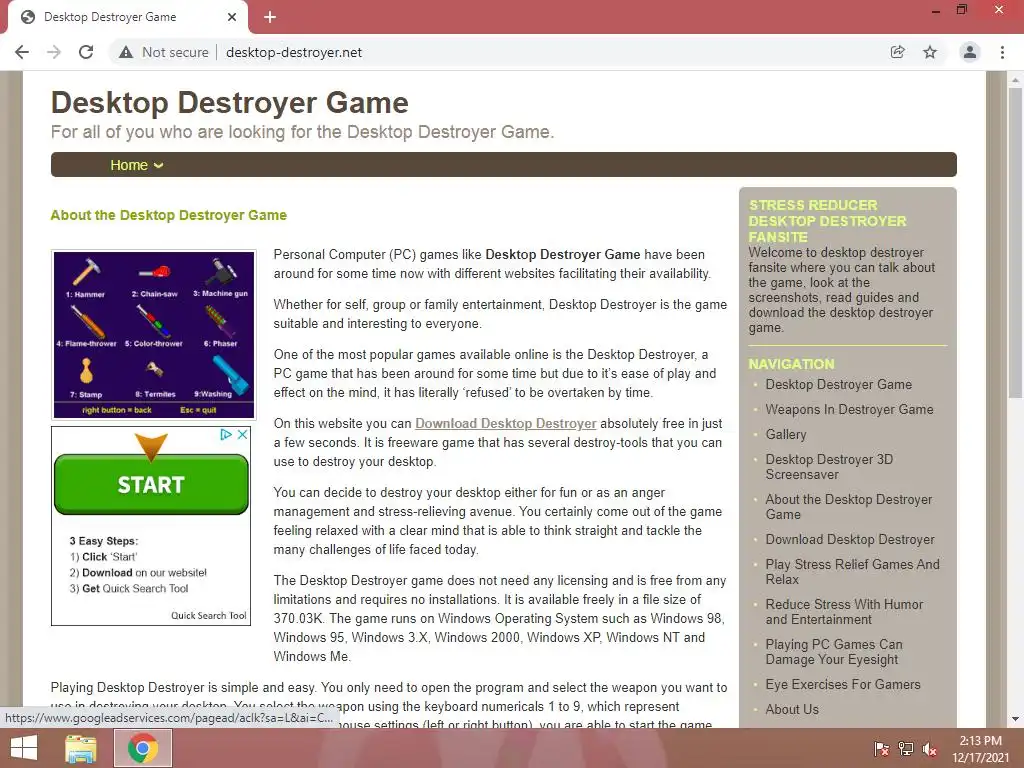Screen dimensions: 1024x768
Task: Open the About Us sidebar link
Action: (x=792, y=709)
